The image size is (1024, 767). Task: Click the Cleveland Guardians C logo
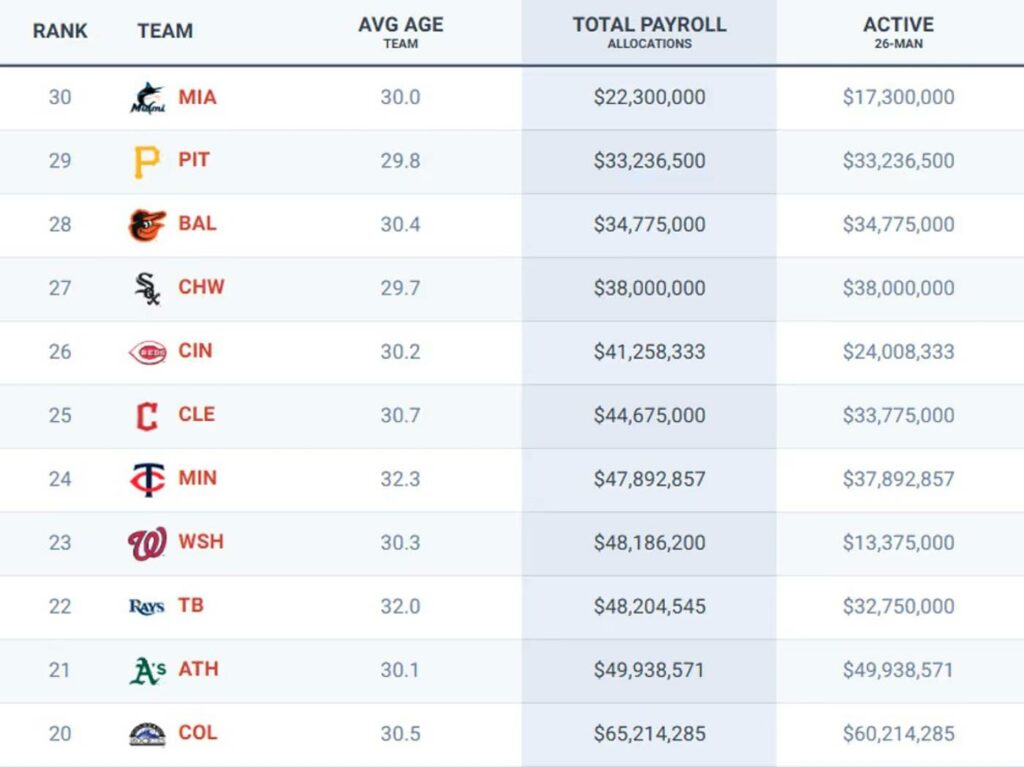click(147, 415)
